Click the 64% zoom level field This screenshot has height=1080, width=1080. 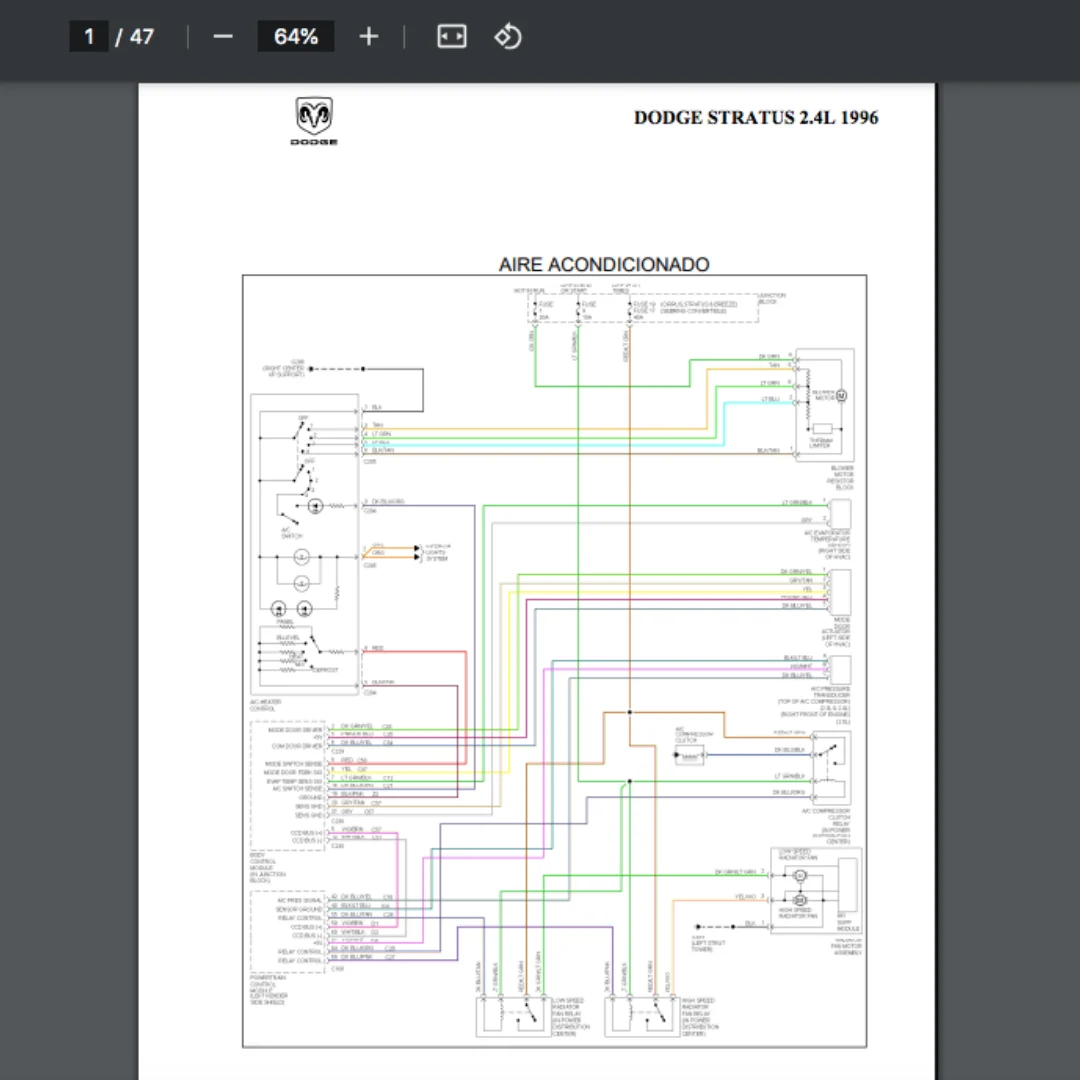coord(296,37)
